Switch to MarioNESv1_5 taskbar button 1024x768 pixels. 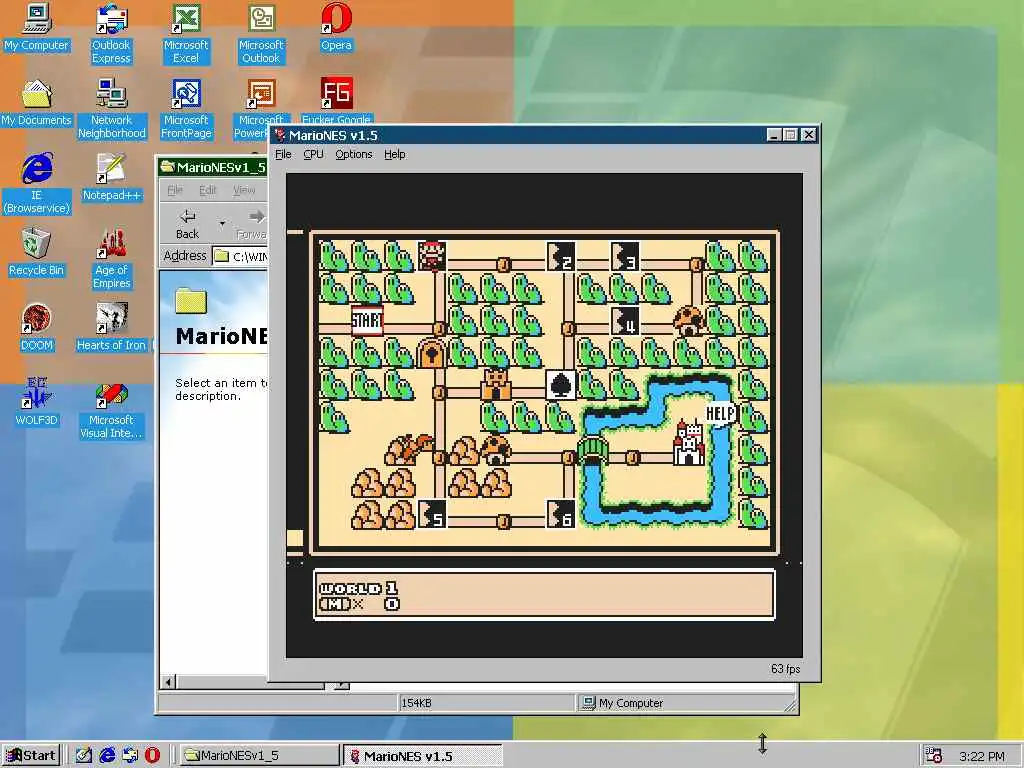tap(258, 755)
